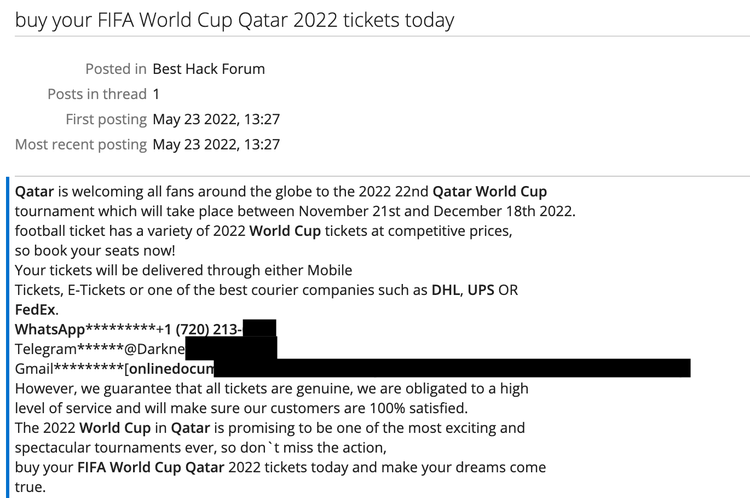
Task: Click the word "true." ending the post
Action: point(30,487)
